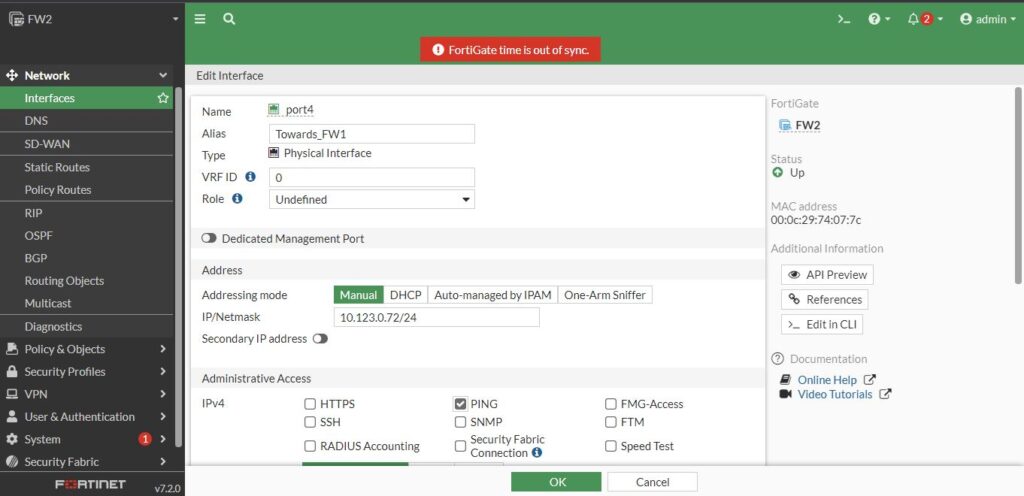Open Static Routes in sidebar

click(x=57, y=167)
